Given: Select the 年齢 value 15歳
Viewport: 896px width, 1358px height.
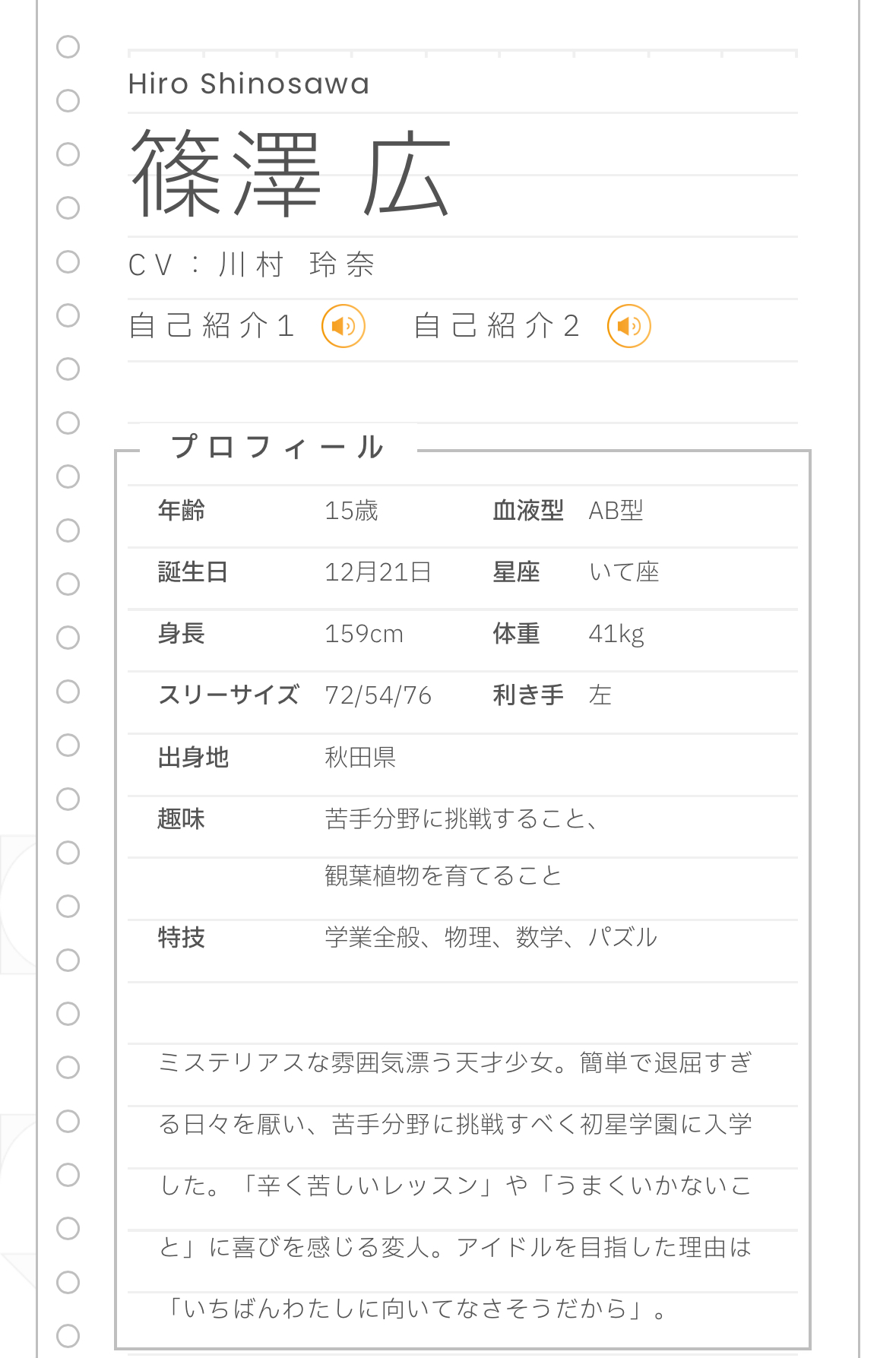Looking at the screenshot, I should click(x=351, y=511).
